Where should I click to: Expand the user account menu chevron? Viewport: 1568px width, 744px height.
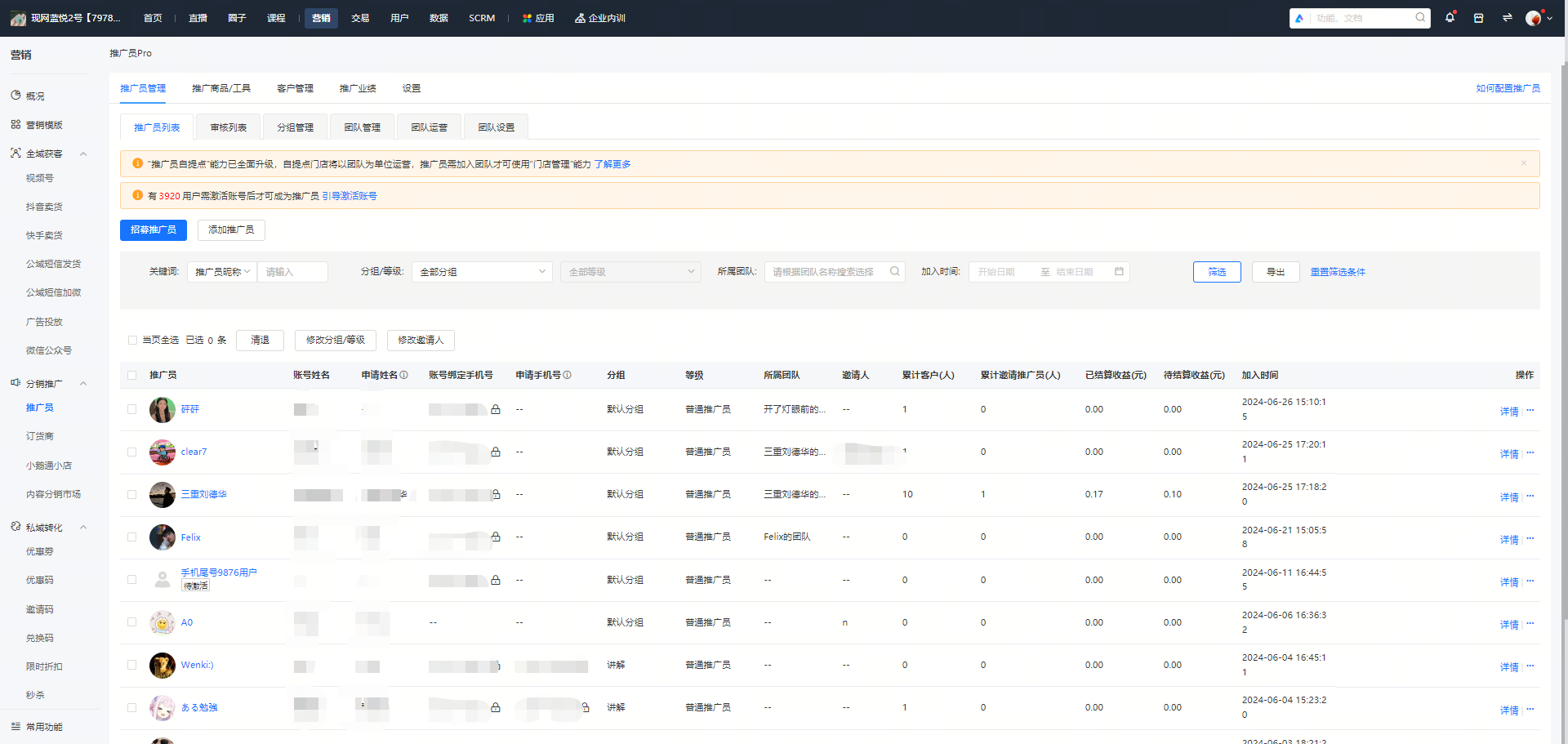pos(1549,19)
